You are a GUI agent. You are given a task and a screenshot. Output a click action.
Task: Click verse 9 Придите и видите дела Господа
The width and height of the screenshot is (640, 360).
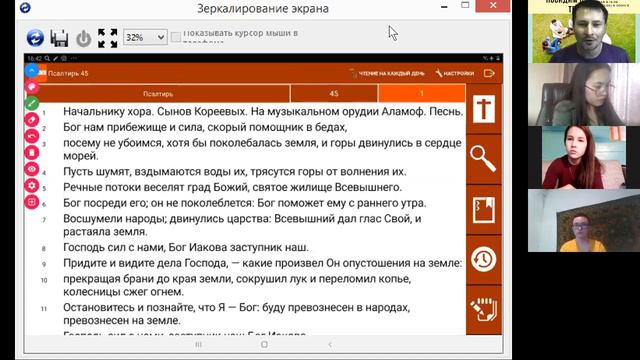point(263,263)
